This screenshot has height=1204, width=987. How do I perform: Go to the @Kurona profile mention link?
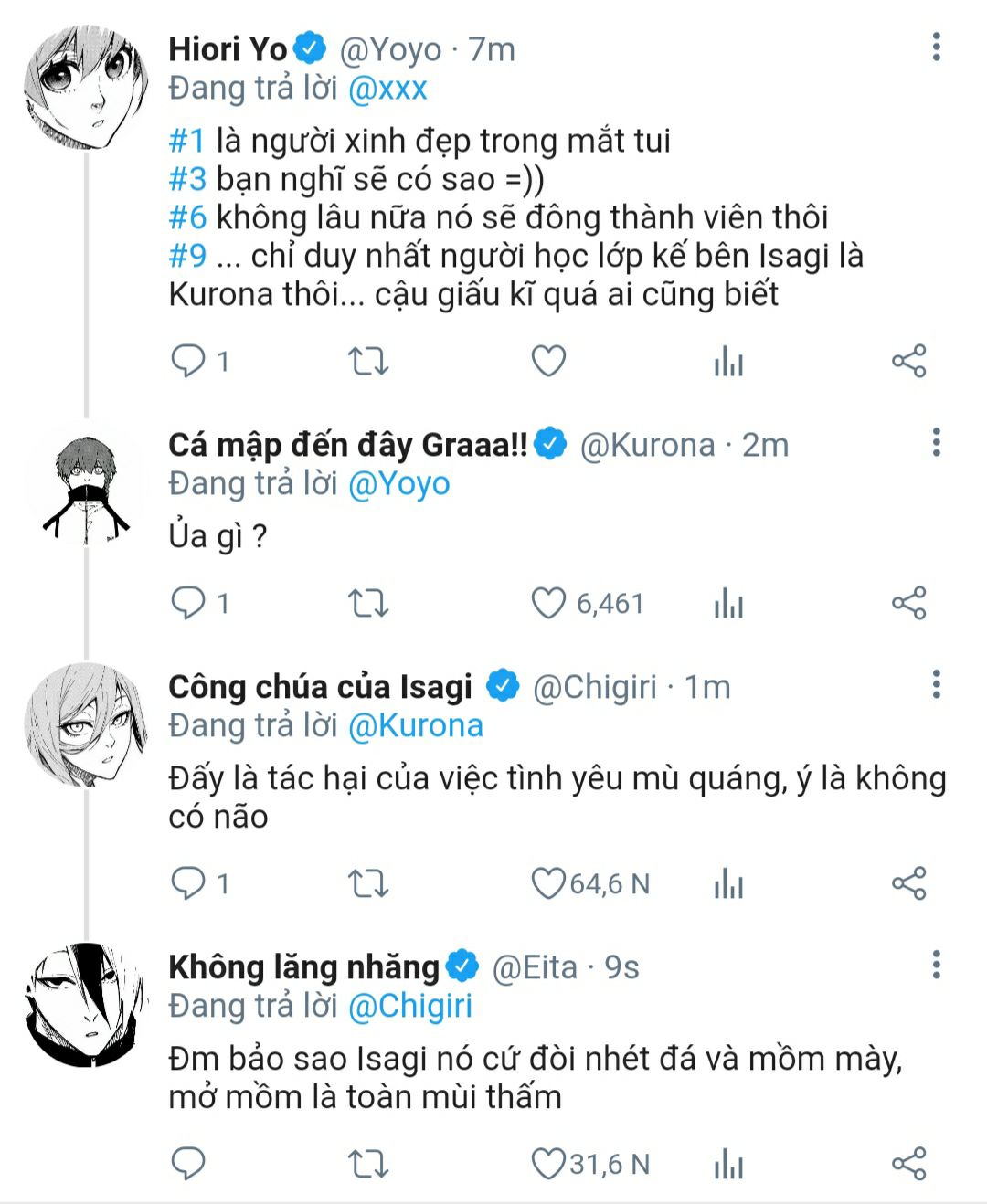[x=416, y=725]
